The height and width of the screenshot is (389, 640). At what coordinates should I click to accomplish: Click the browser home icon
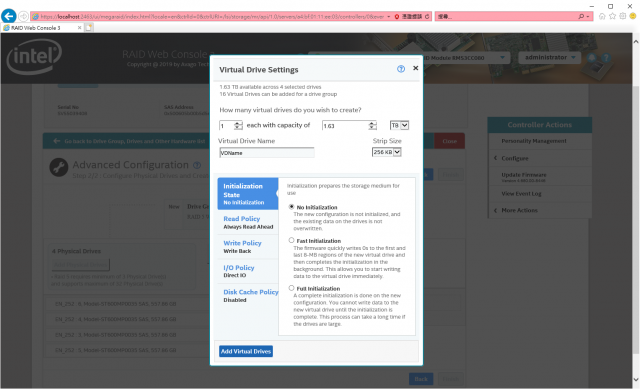click(x=602, y=16)
